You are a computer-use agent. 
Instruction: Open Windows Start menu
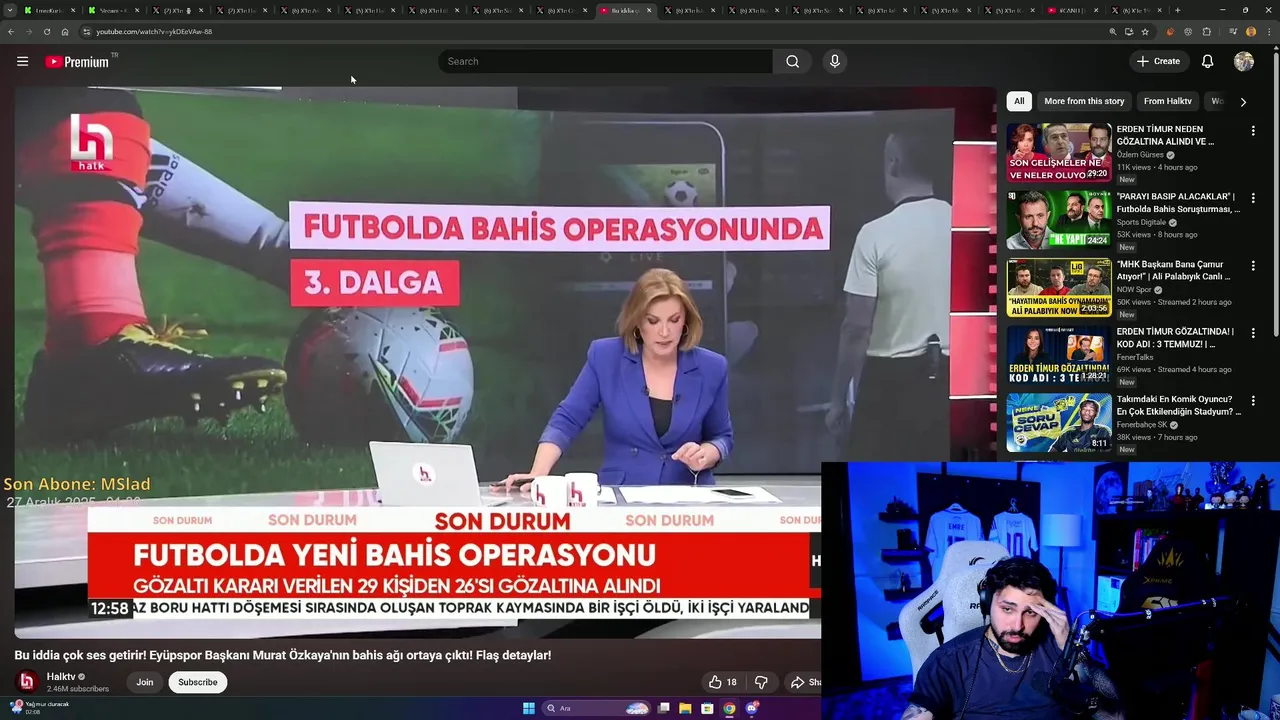click(x=529, y=708)
